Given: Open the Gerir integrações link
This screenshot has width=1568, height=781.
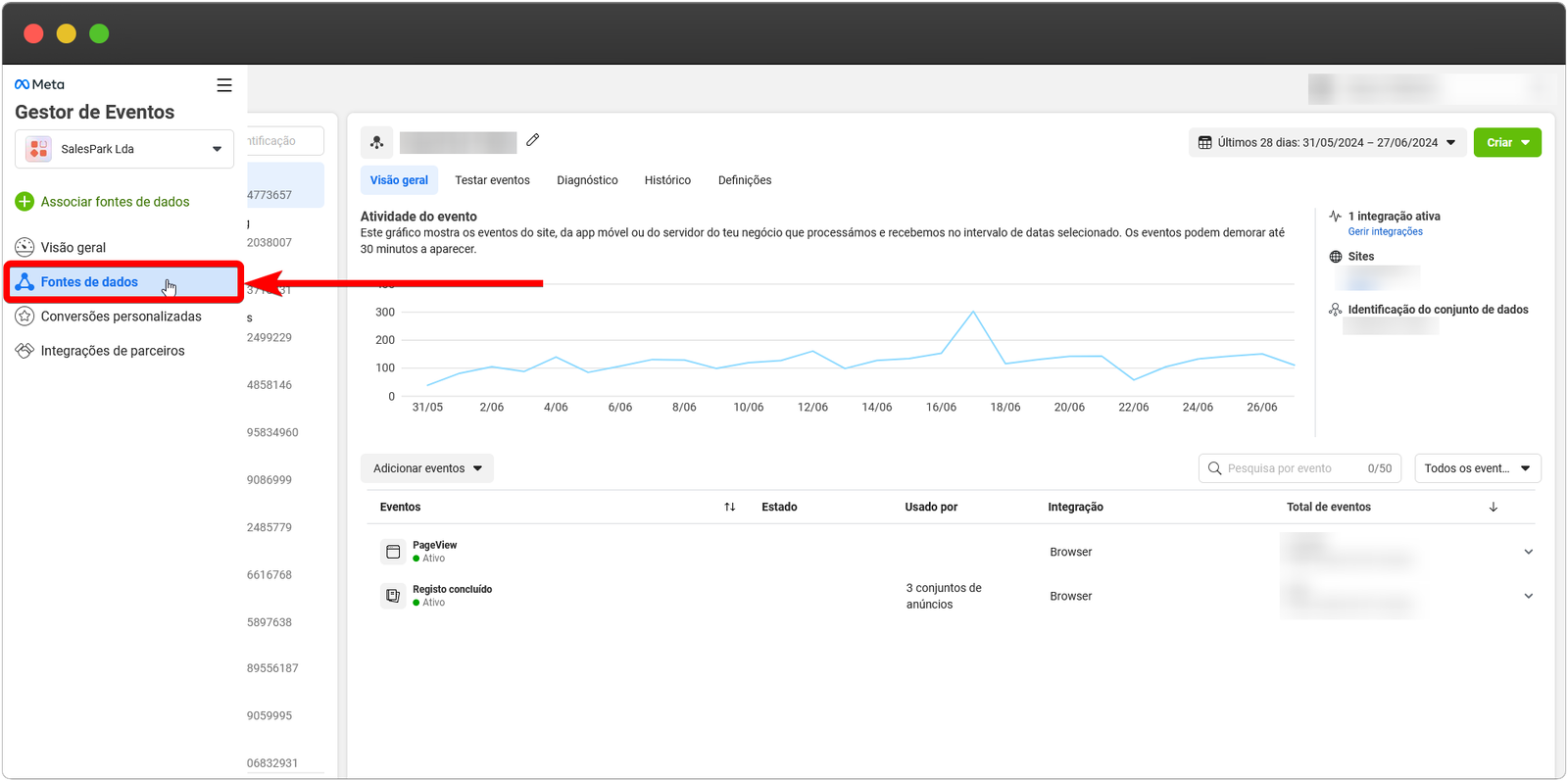Looking at the screenshot, I should click(1385, 232).
